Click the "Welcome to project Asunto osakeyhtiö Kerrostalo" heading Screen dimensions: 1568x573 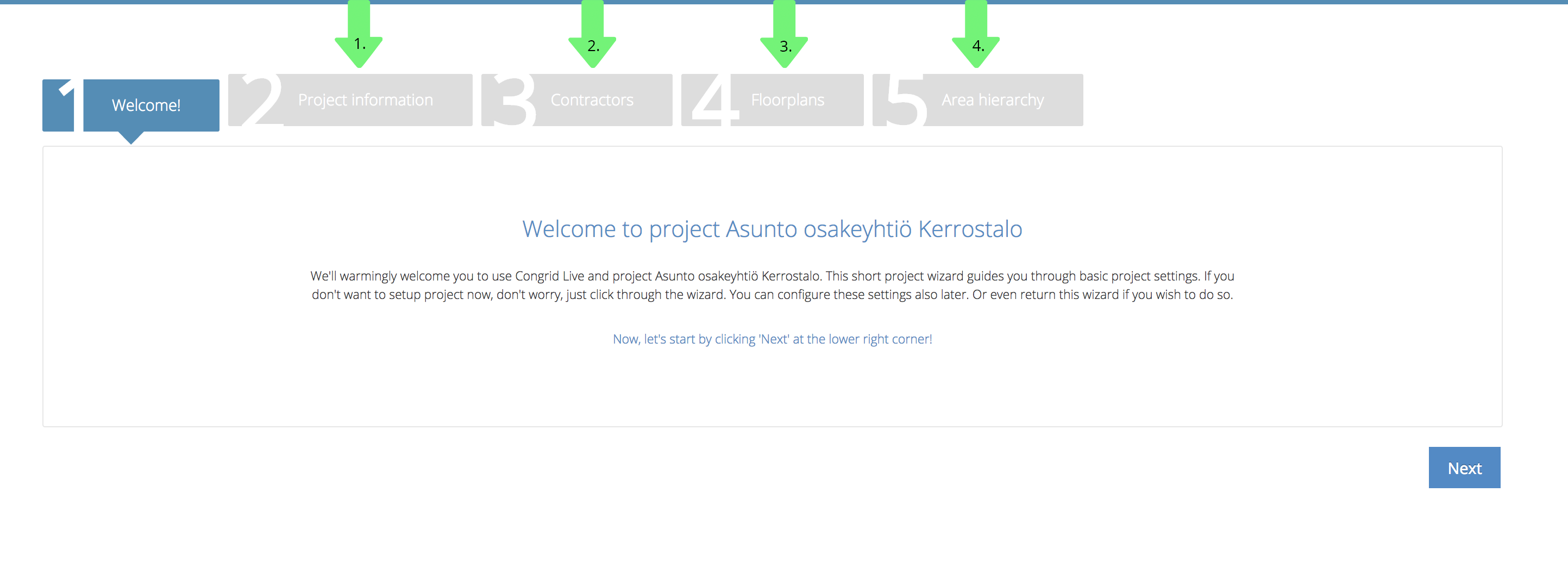773,229
